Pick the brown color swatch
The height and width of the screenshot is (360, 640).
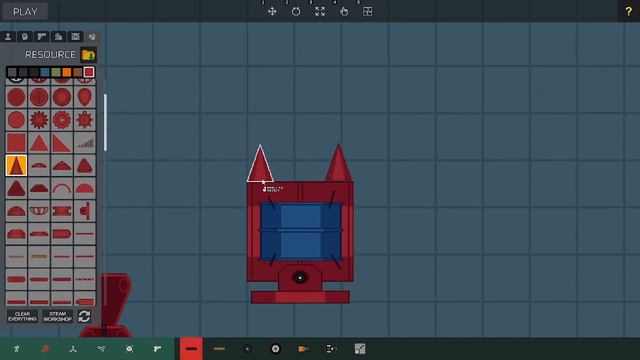(x=78, y=72)
